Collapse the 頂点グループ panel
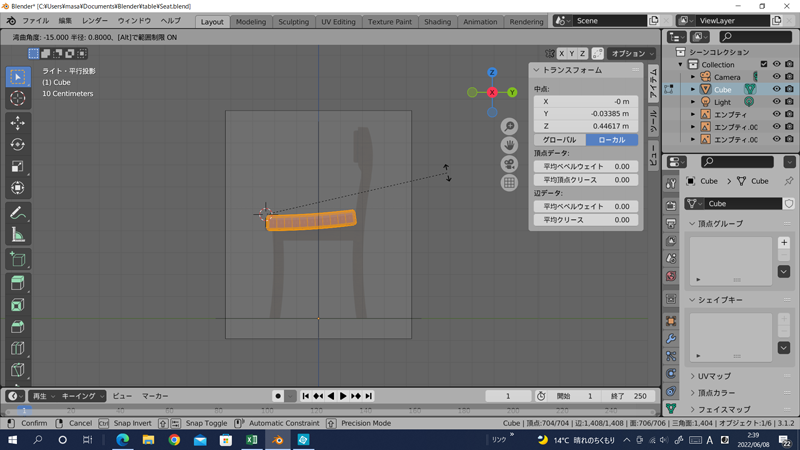 [x=692, y=223]
